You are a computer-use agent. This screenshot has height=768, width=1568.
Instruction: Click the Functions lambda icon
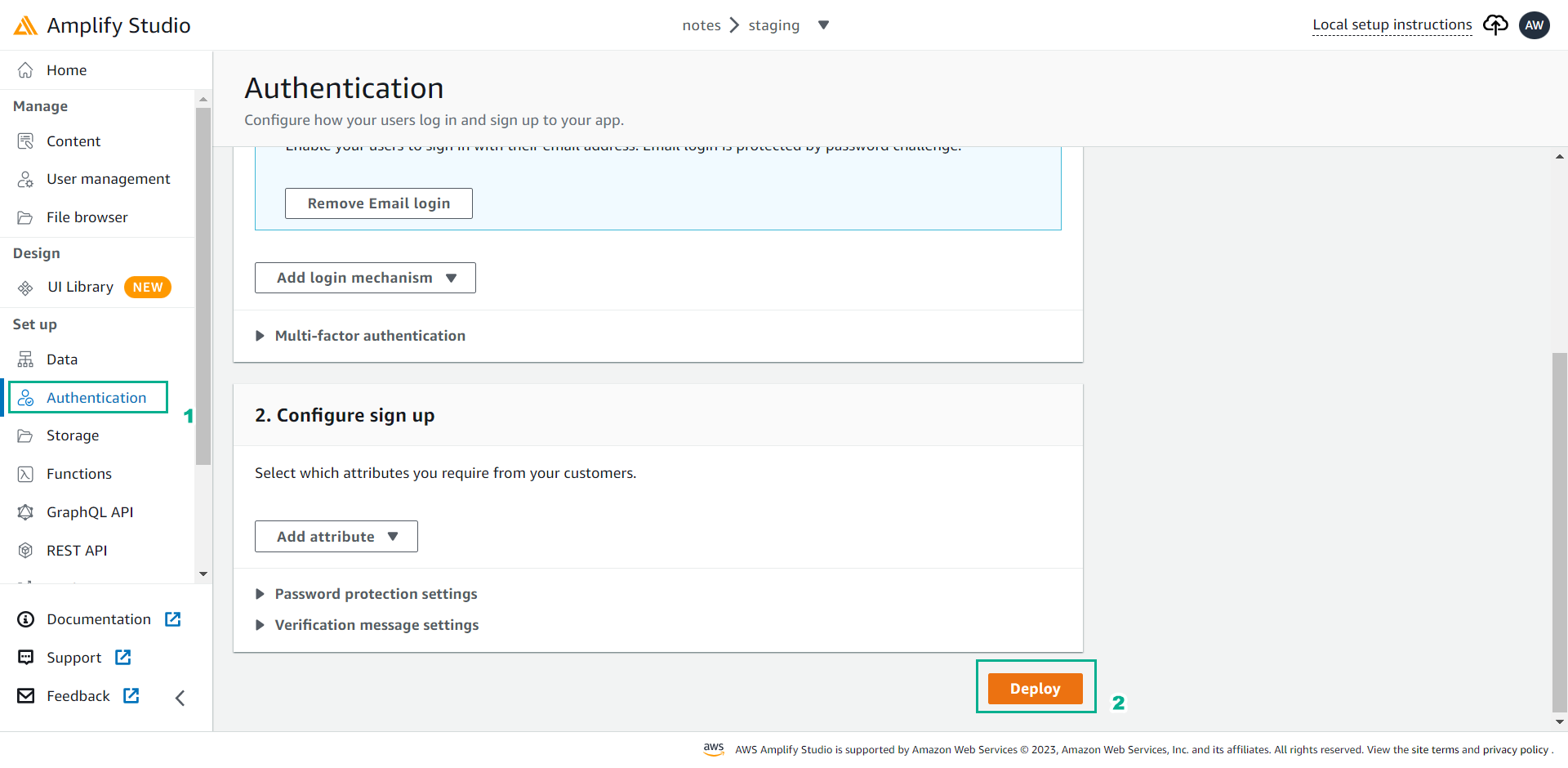25,474
